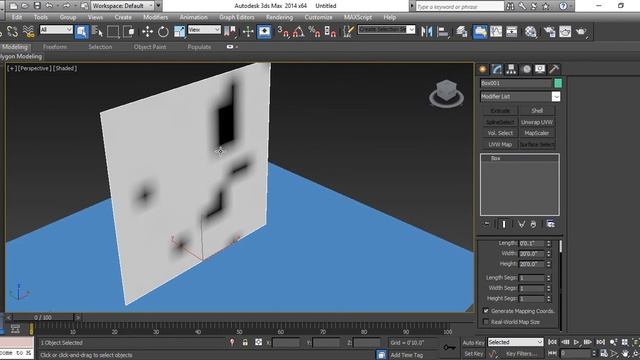Open the Rendering menu
The width and height of the screenshot is (640, 360).
pos(279,17)
